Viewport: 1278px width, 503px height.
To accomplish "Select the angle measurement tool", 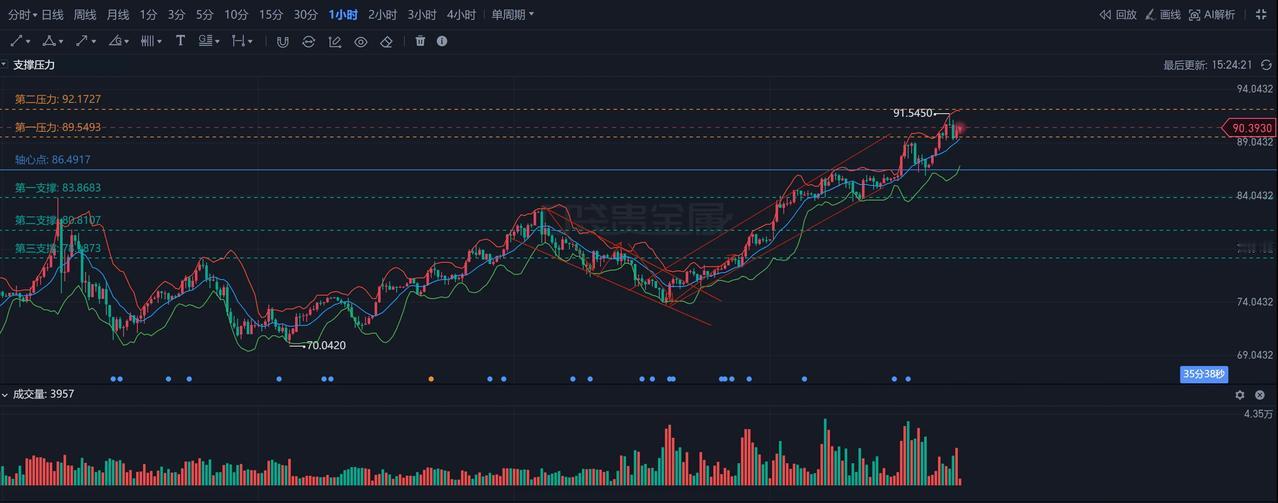I will coord(115,41).
